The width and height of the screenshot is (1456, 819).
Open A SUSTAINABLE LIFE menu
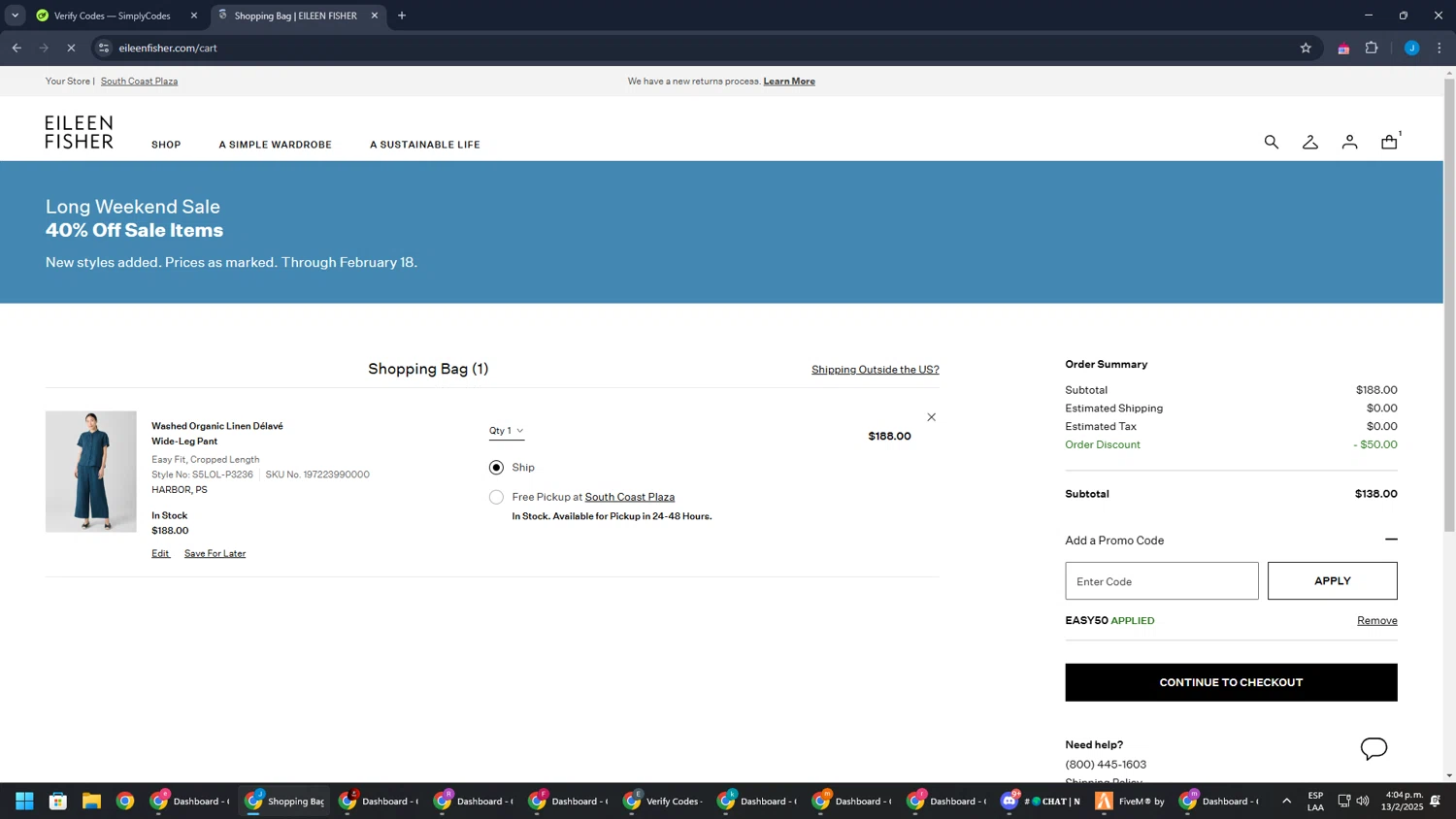424,145
